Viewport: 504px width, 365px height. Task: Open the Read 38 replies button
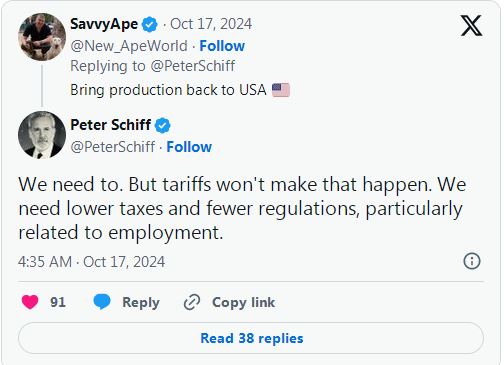tap(251, 338)
